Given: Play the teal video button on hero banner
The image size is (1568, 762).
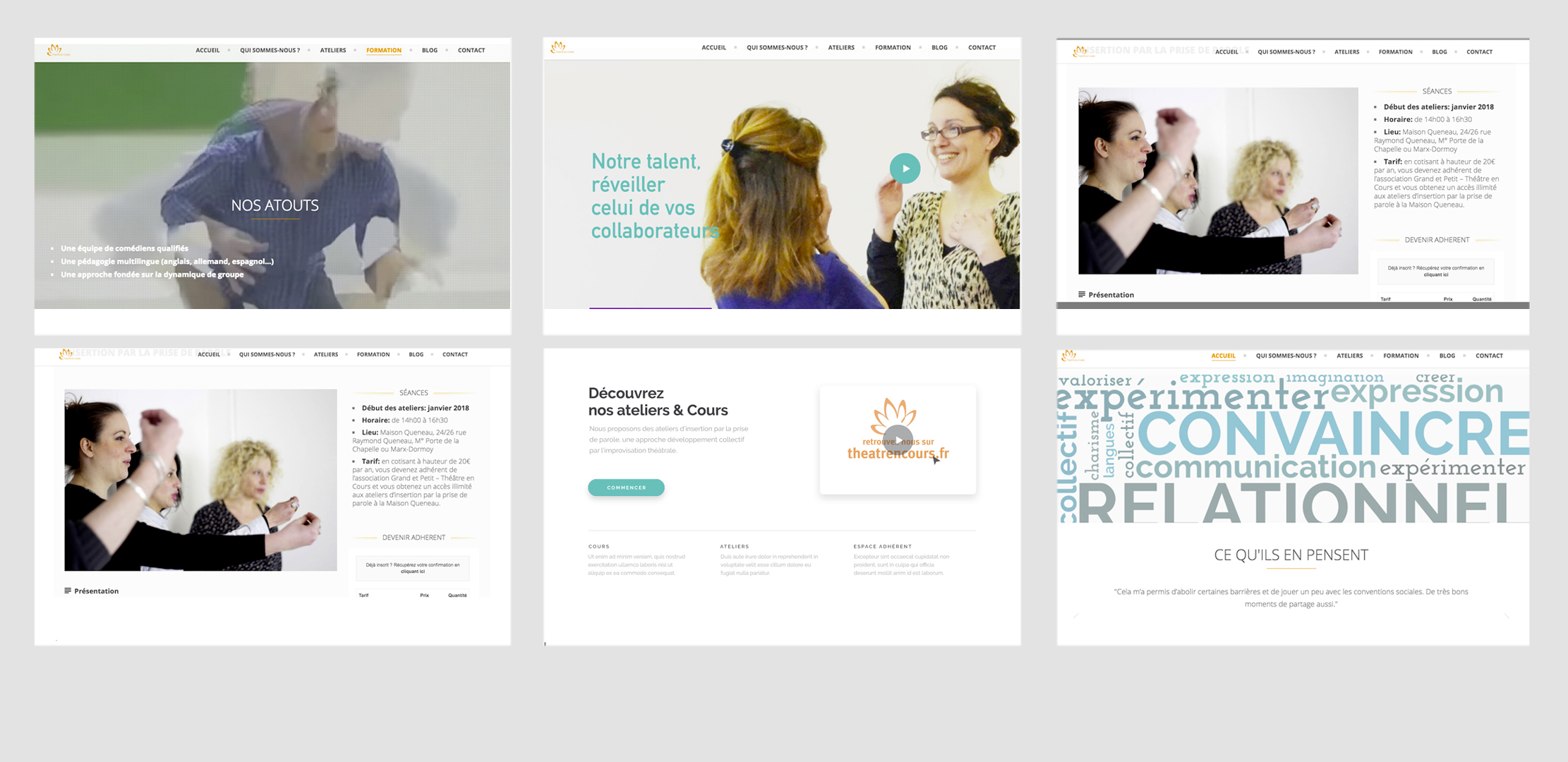Looking at the screenshot, I should tap(905, 169).
